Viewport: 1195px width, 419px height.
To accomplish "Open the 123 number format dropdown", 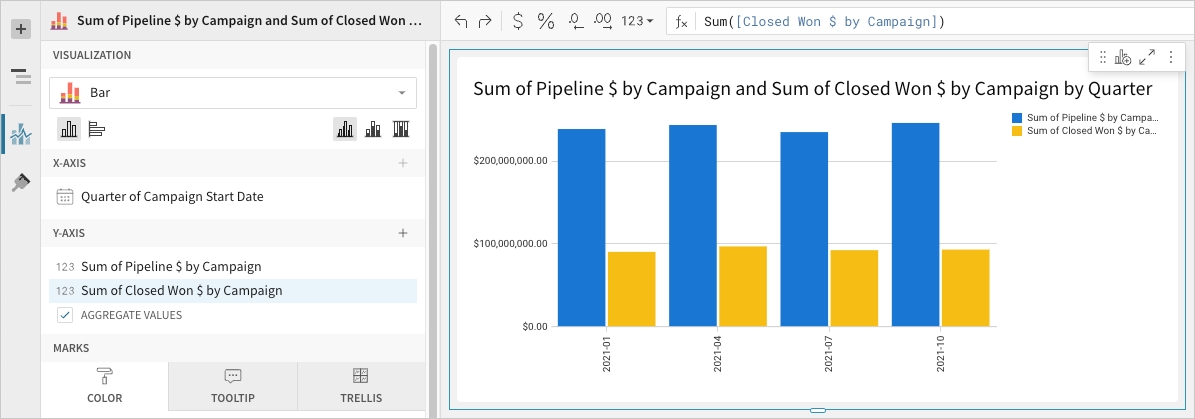I will 637,21.
